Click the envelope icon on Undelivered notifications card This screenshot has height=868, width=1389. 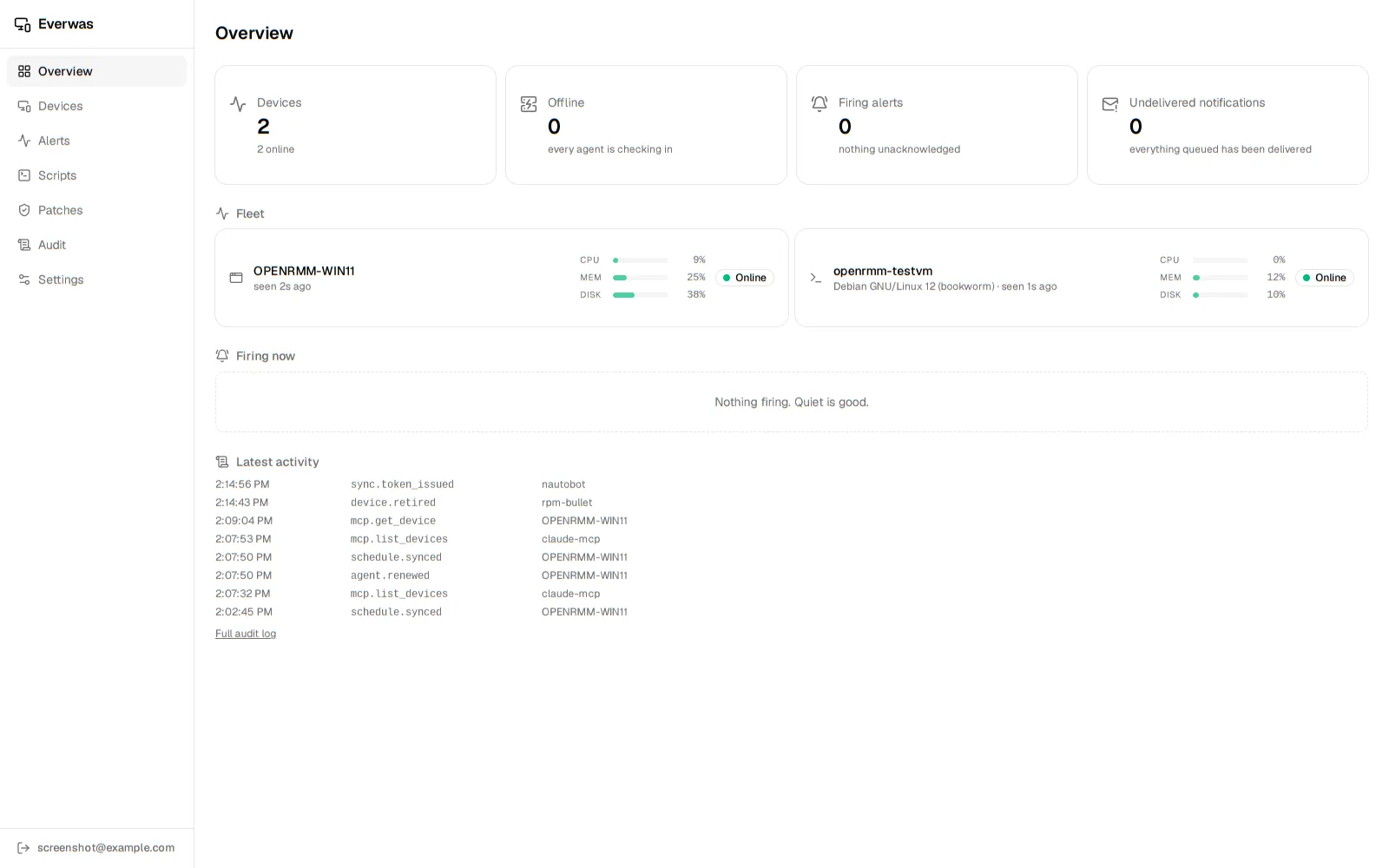tap(1110, 104)
